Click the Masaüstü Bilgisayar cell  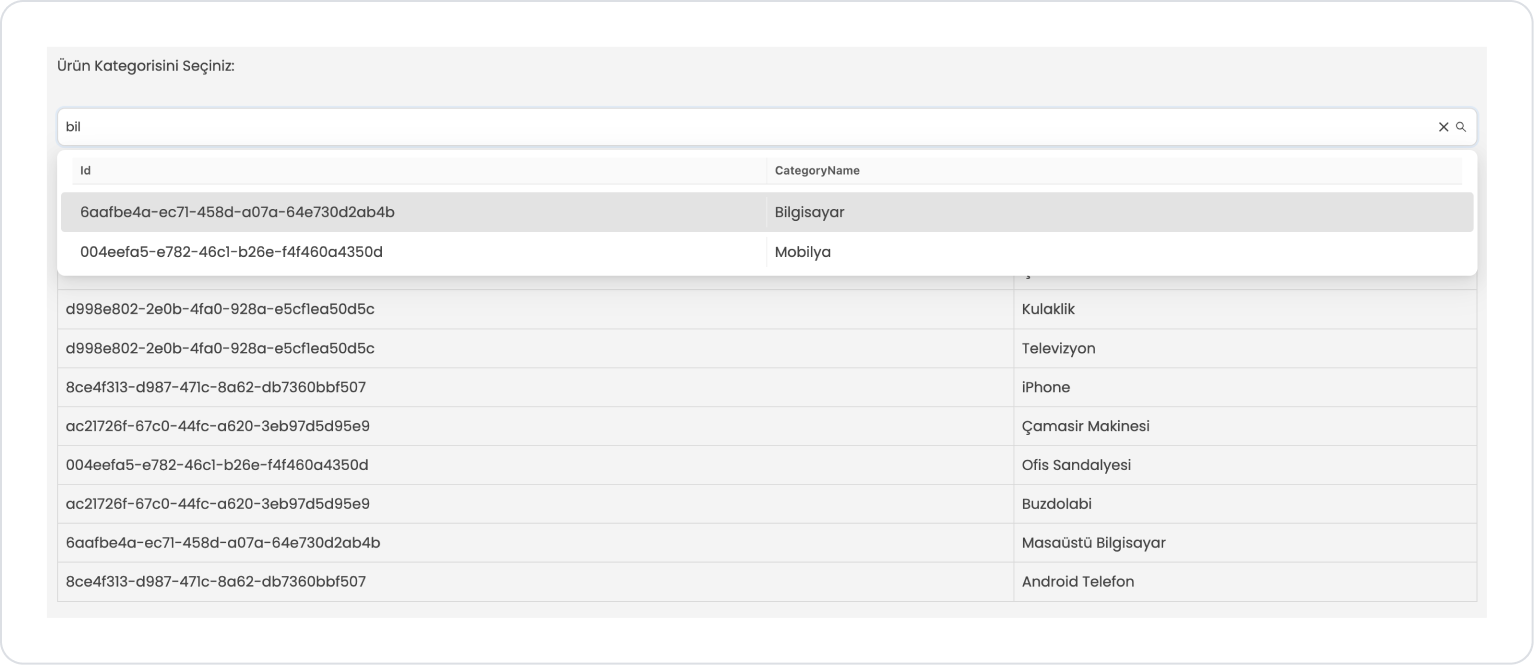tap(1093, 543)
